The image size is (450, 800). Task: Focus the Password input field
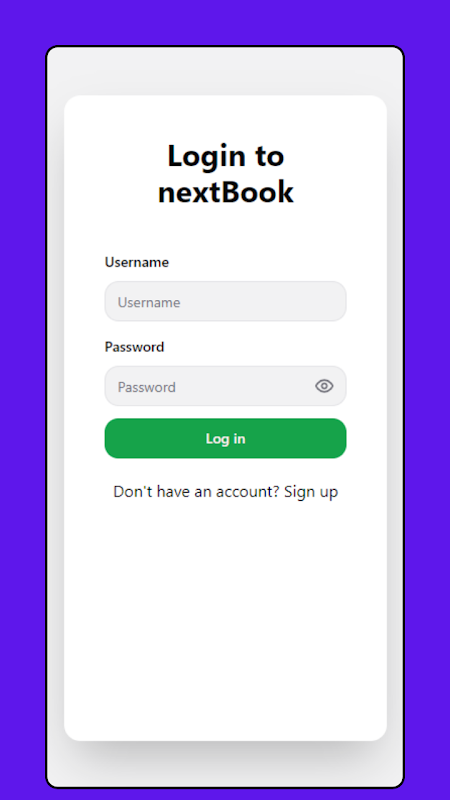226,386
